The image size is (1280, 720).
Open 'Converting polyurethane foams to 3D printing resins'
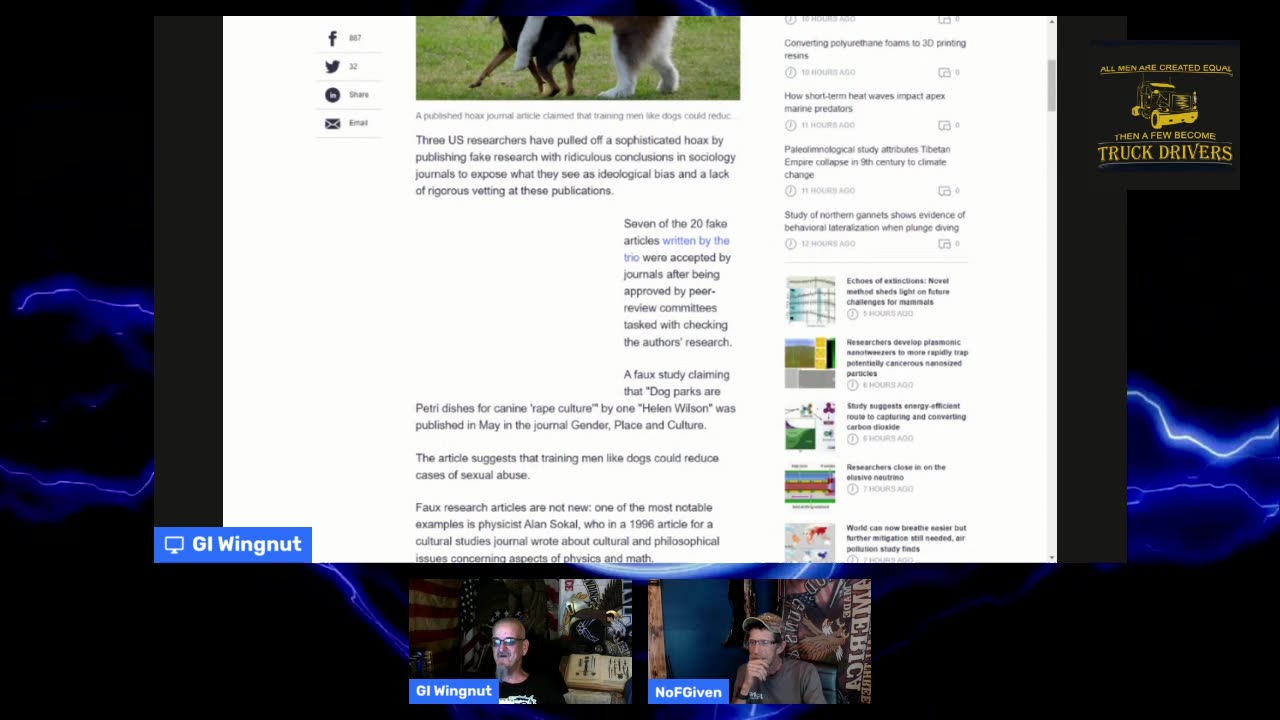pos(875,49)
